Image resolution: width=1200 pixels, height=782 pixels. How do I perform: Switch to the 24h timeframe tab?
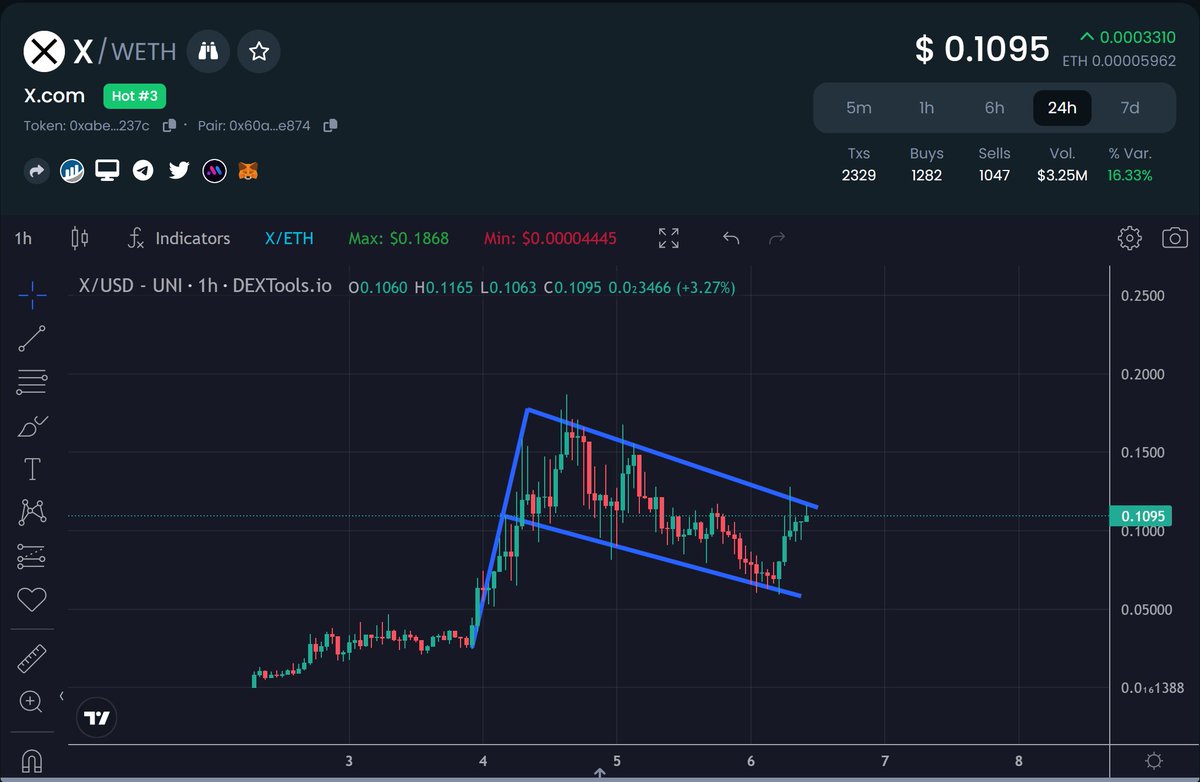[x=1062, y=108]
